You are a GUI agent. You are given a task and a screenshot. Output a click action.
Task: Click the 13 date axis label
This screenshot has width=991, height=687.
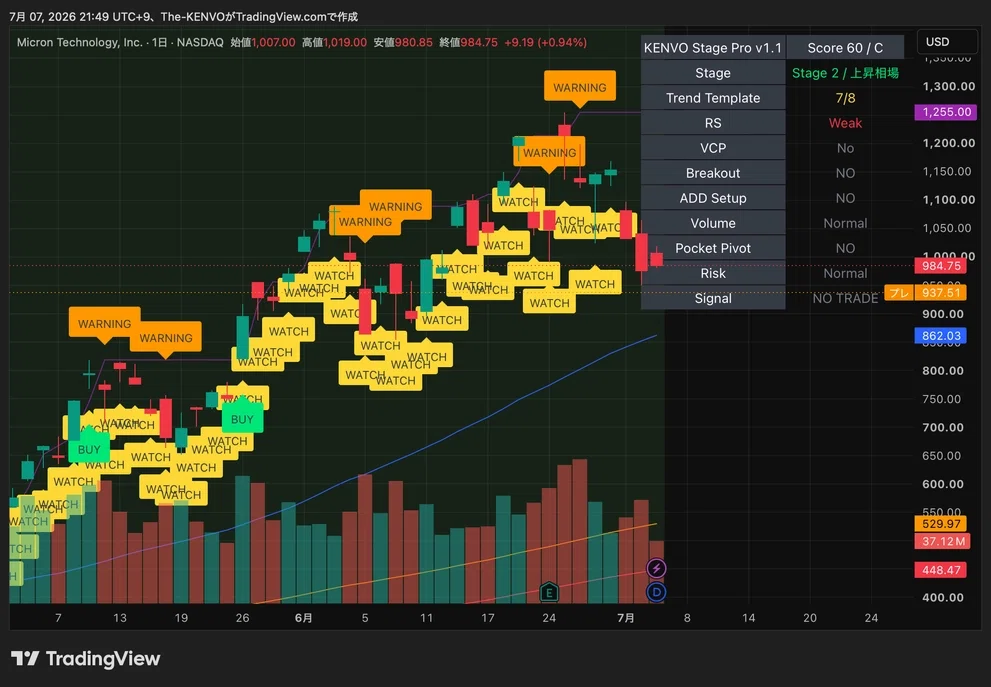119,617
